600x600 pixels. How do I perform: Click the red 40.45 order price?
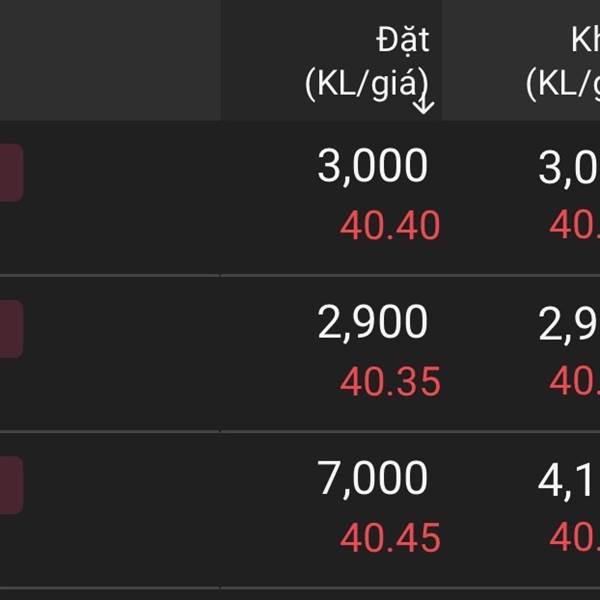pos(390,538)
